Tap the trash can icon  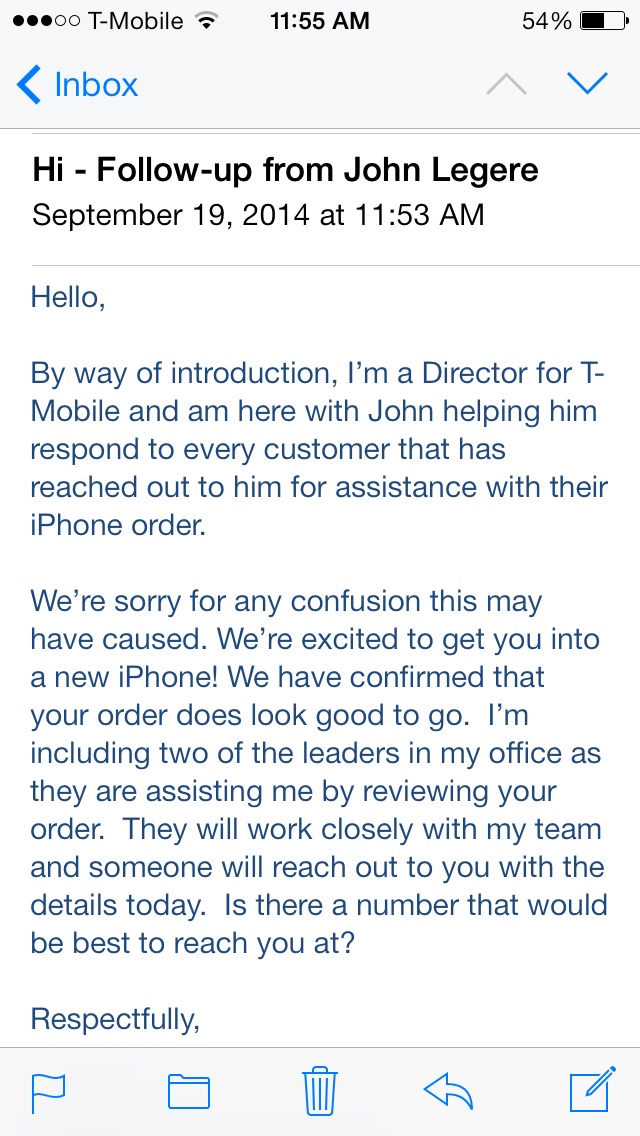[320, 1090]
